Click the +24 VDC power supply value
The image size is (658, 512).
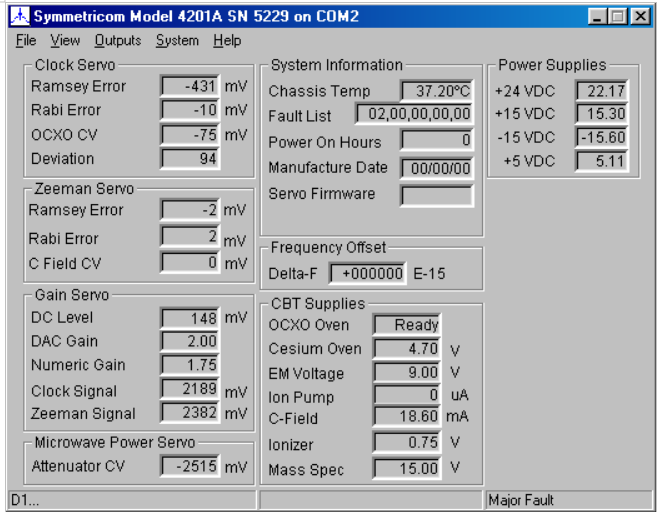(602, 91)
